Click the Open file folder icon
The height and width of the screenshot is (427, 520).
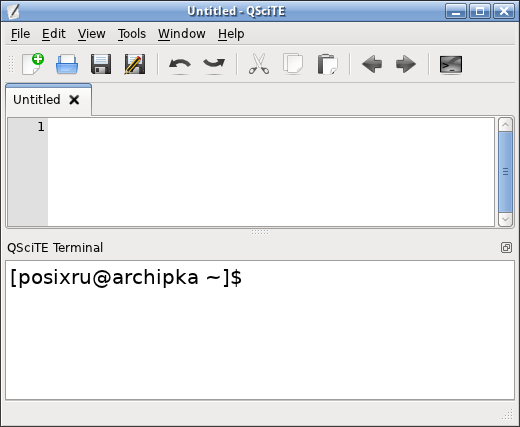coord(67,64)
